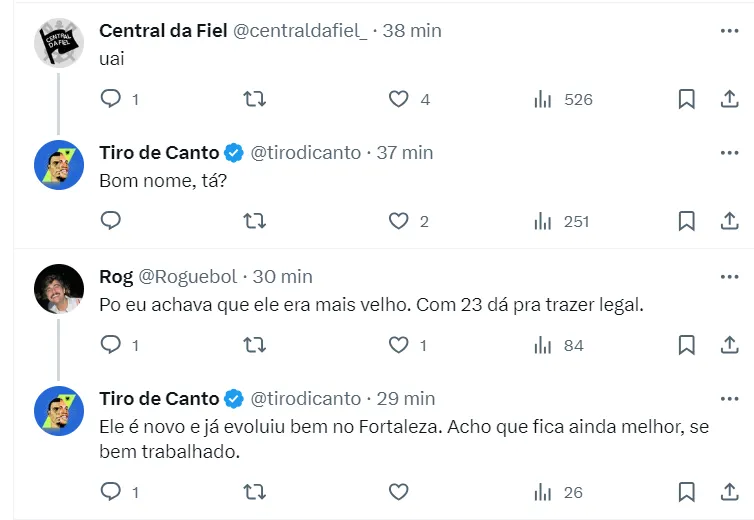Open more options for Rog's tweet
Viewport: 754px width, 520px height.
(729, 276)
